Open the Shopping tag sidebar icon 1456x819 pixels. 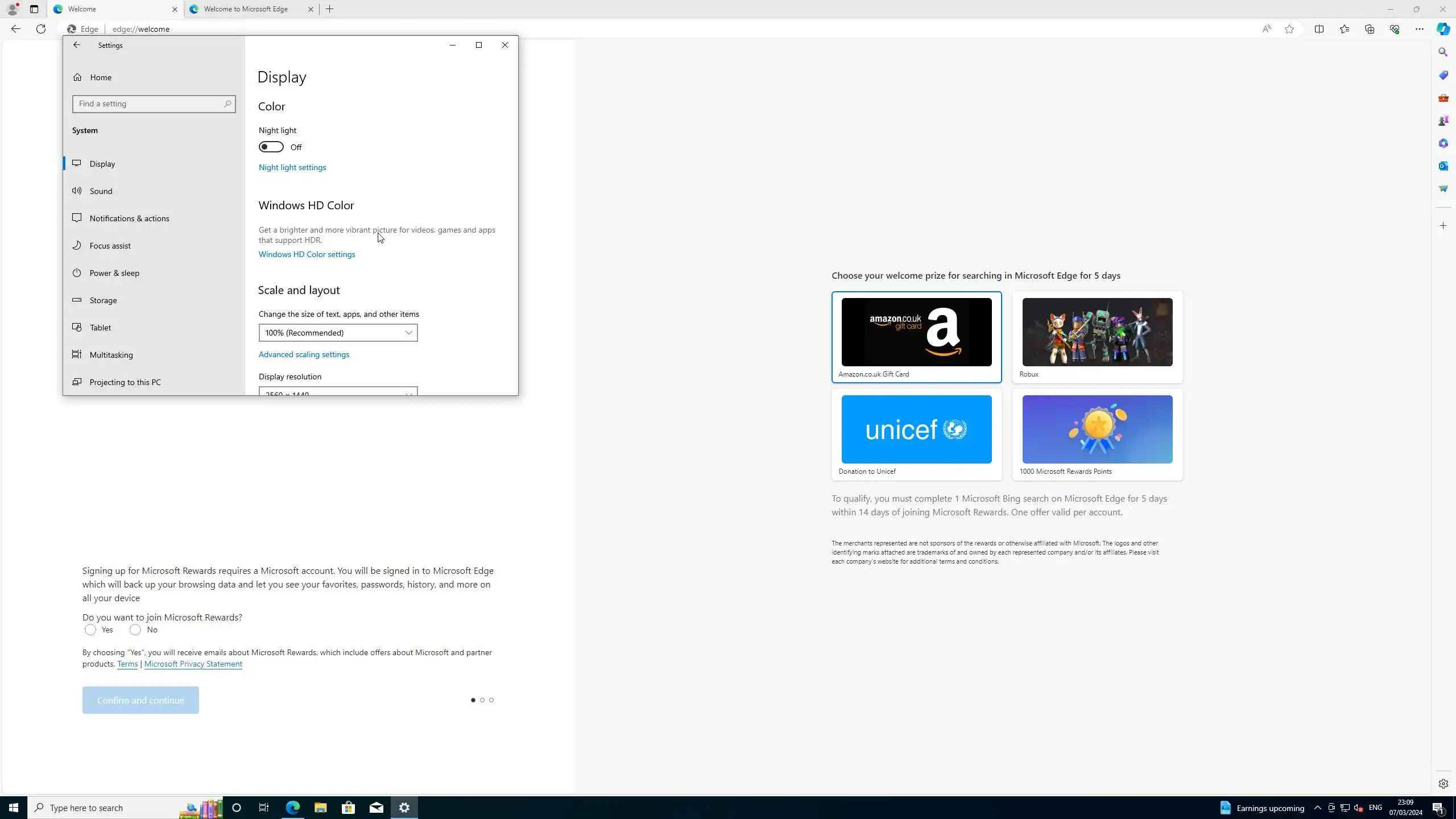point(1443,75)
